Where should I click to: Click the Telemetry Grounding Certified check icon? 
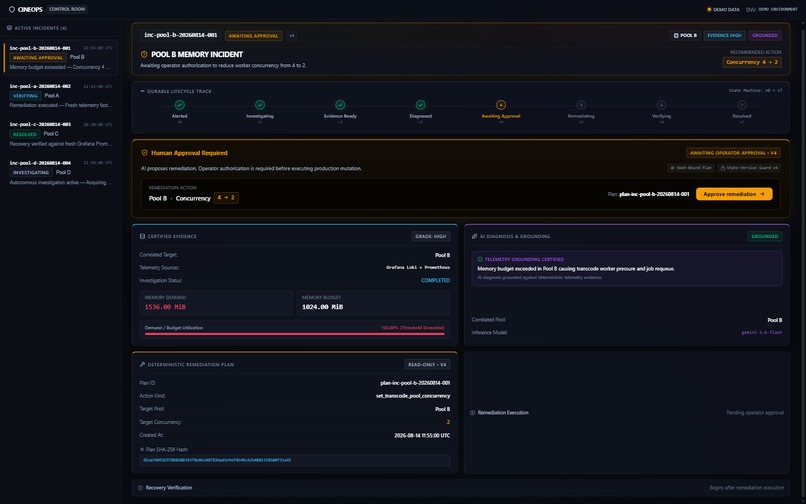tap(480, 259)
